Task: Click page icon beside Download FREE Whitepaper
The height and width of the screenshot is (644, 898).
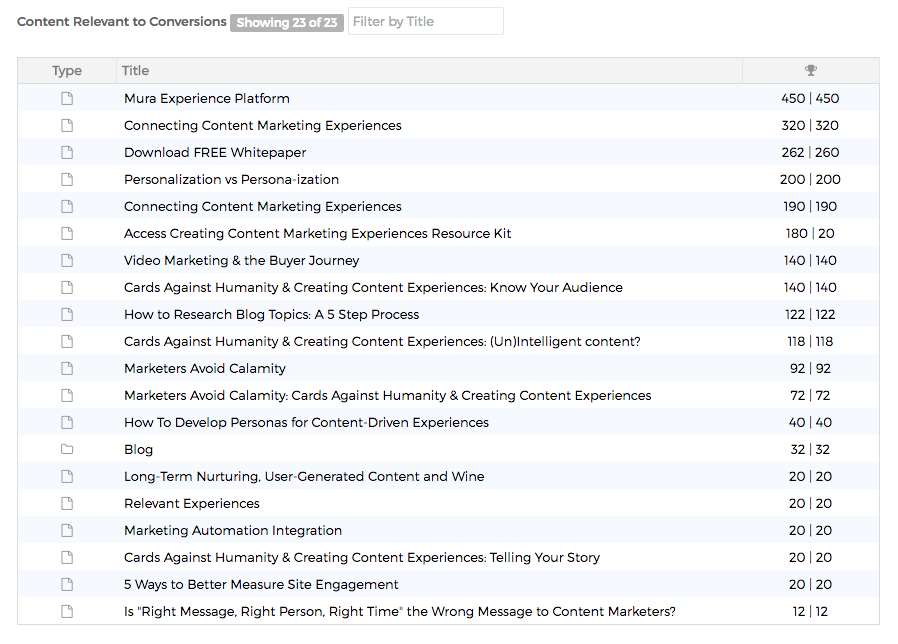Action: tap(67, 152)
